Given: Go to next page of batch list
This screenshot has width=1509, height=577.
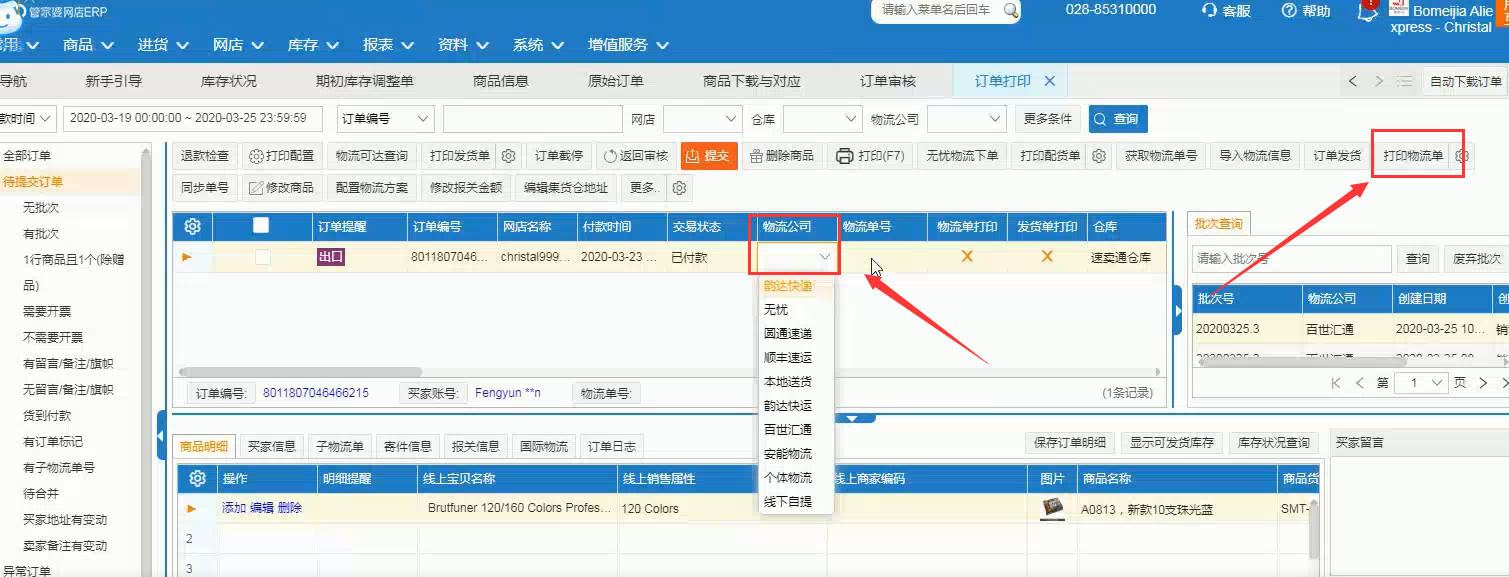Looking at the screenshot, I should click(x=1482, y=383).
